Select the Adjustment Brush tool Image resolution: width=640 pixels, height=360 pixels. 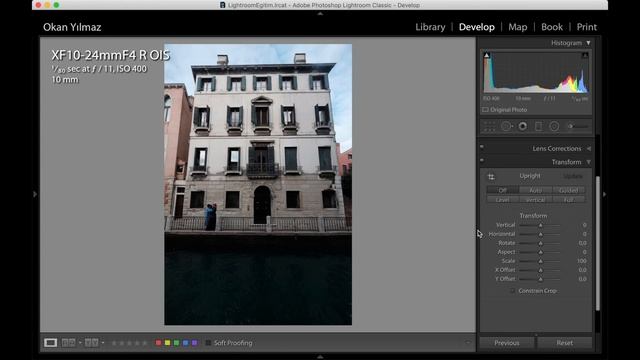(x=578, y=127)
